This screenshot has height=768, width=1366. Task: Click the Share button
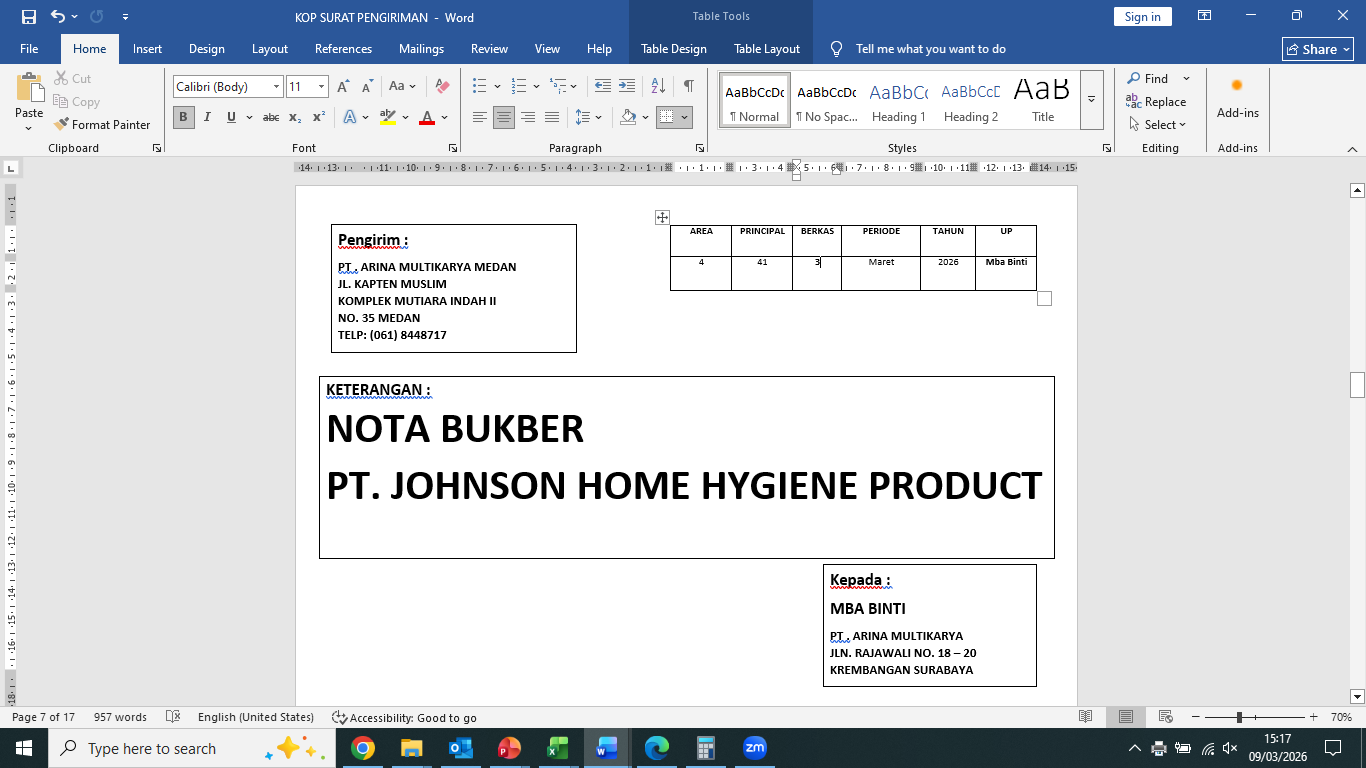1318,49
